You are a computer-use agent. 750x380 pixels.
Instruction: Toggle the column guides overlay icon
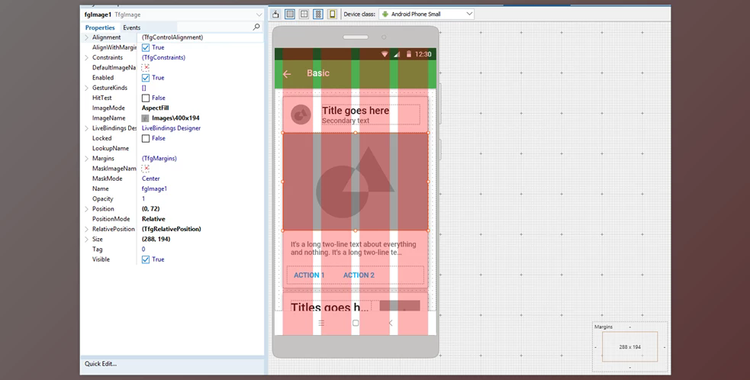coord(290,14)
